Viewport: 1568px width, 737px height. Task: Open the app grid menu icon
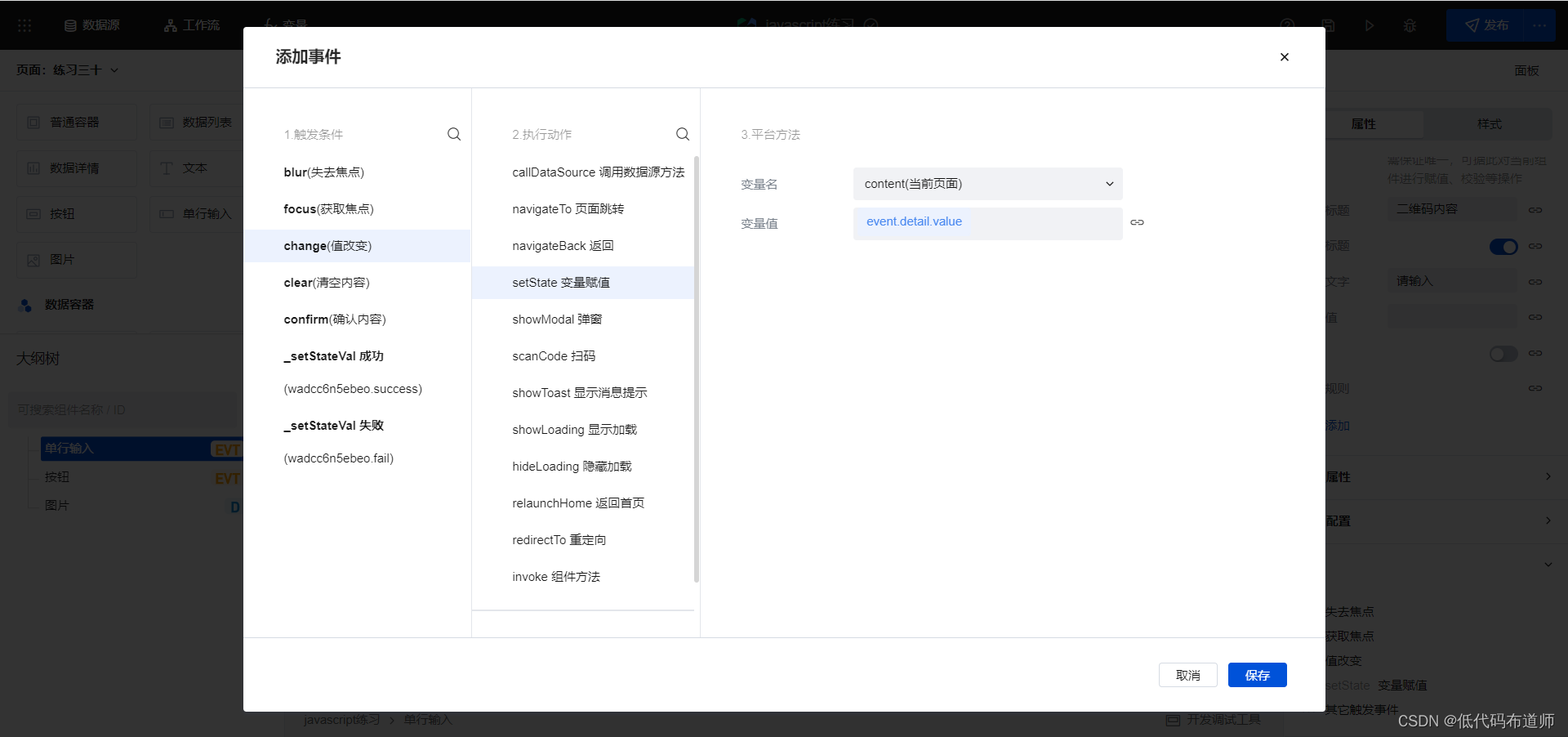click(x=24, y=25)
